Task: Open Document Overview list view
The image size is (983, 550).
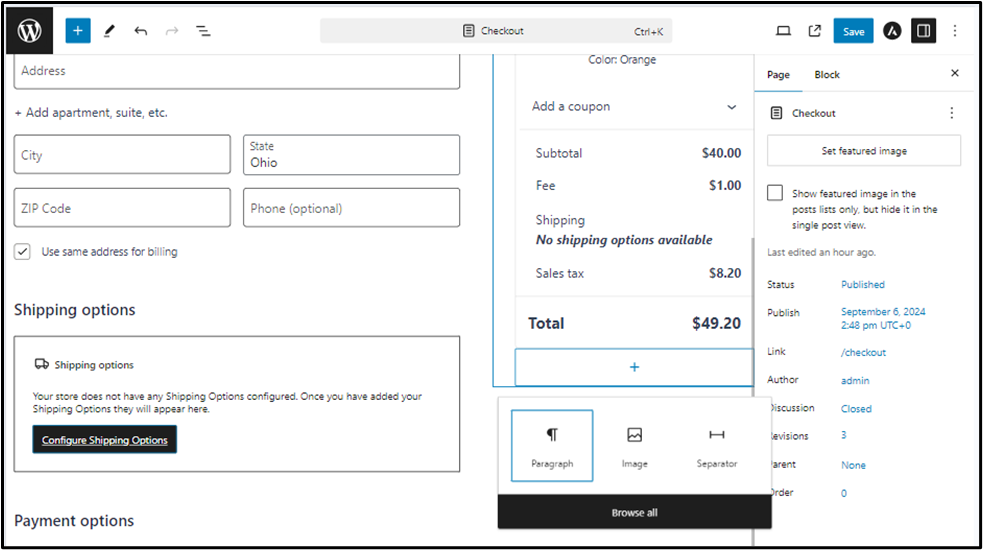Action: pos(203,31)
